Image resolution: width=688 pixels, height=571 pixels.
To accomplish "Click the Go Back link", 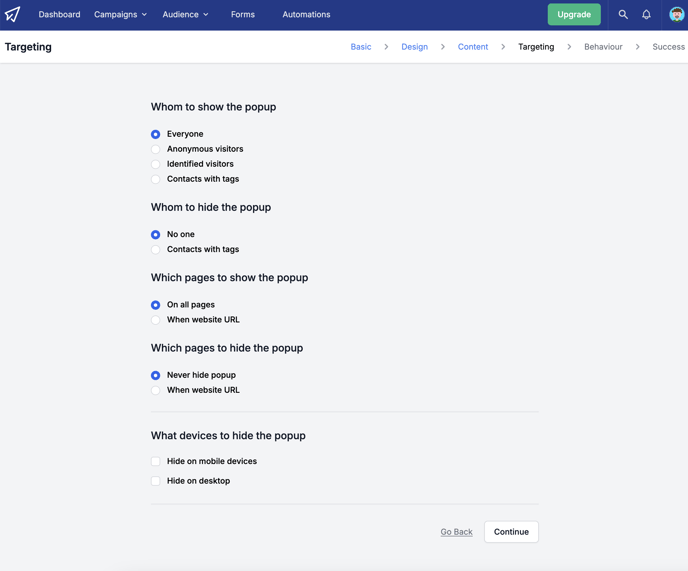I will (456, 532).
